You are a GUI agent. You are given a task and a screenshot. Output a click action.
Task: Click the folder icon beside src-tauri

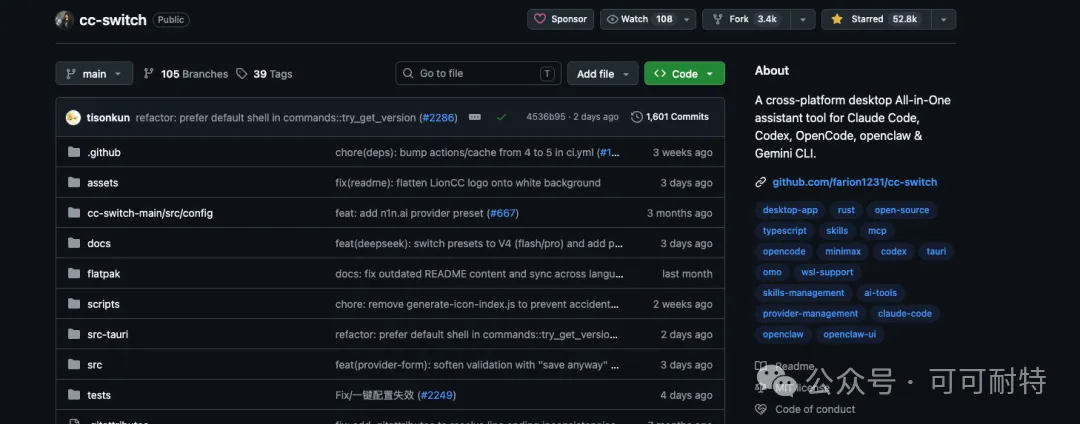point(74,334)
